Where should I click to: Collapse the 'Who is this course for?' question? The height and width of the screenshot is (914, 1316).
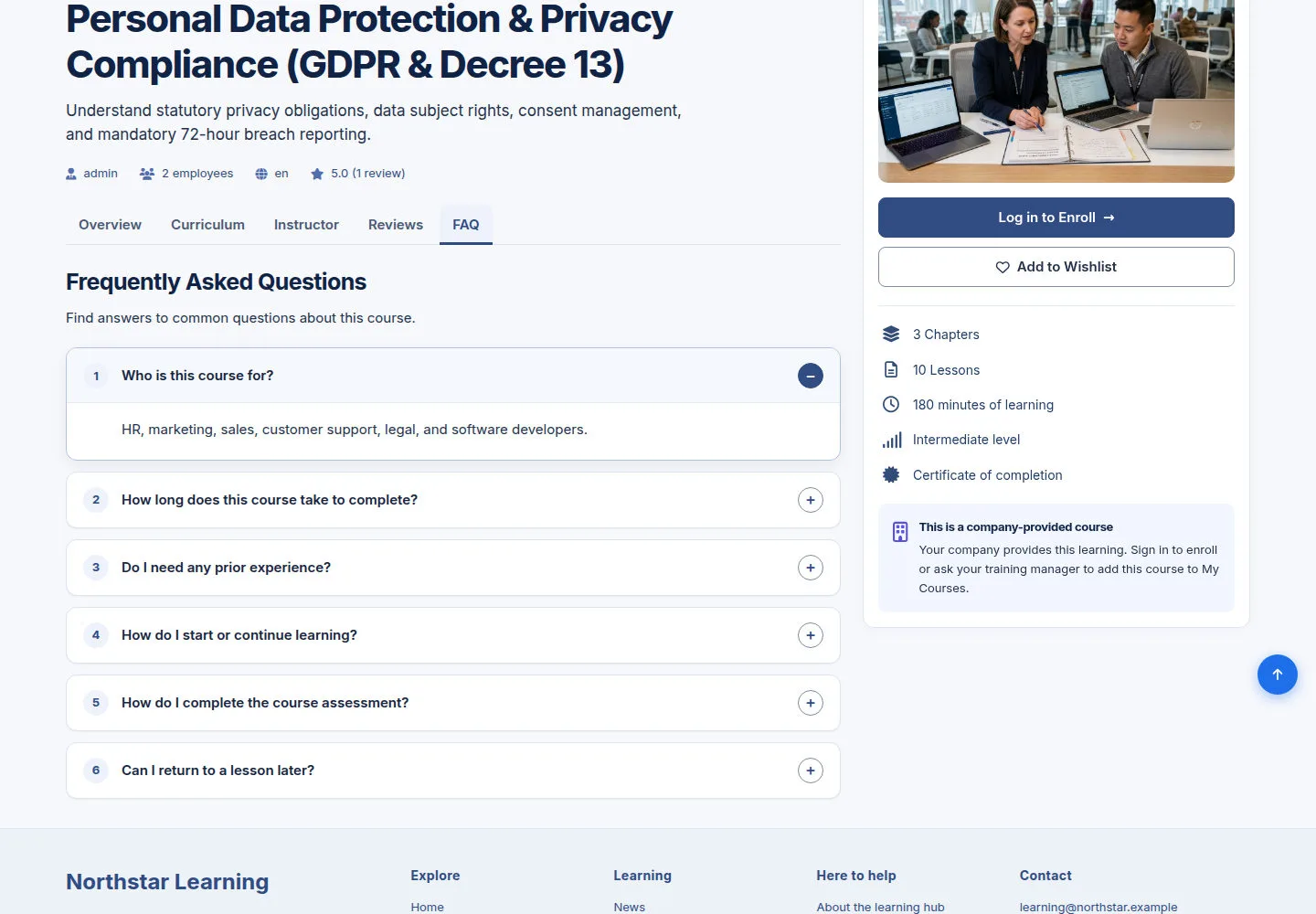[811, 376]
